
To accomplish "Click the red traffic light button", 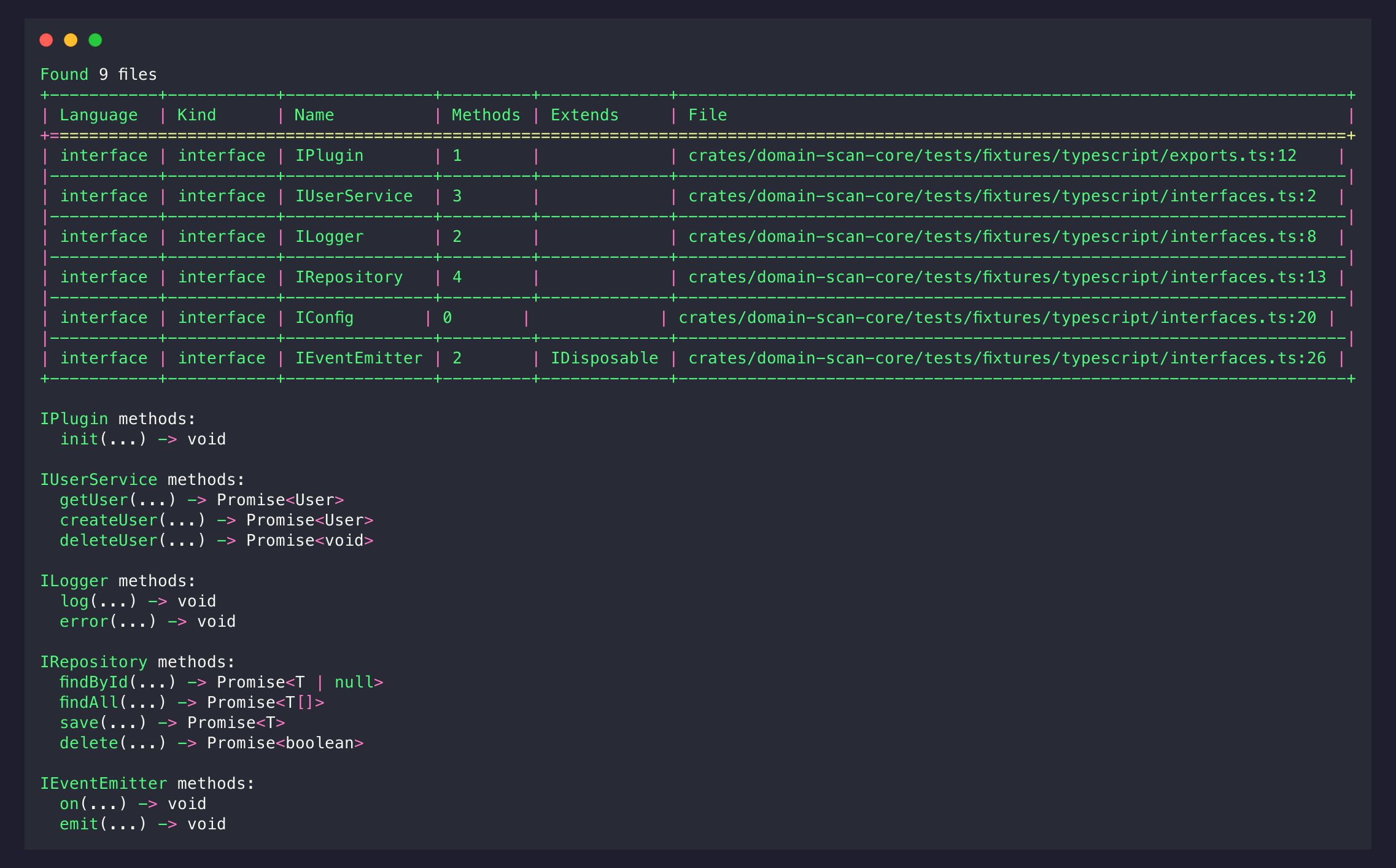I will 47,39.
